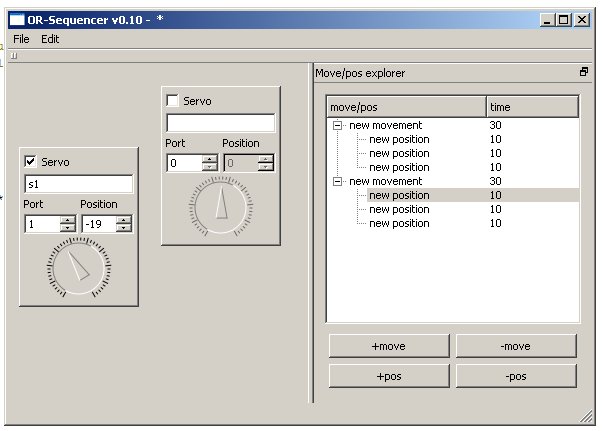Decrease the s1 servo Position value
This screenshot has height=431, width=602.
coord(124,228)
